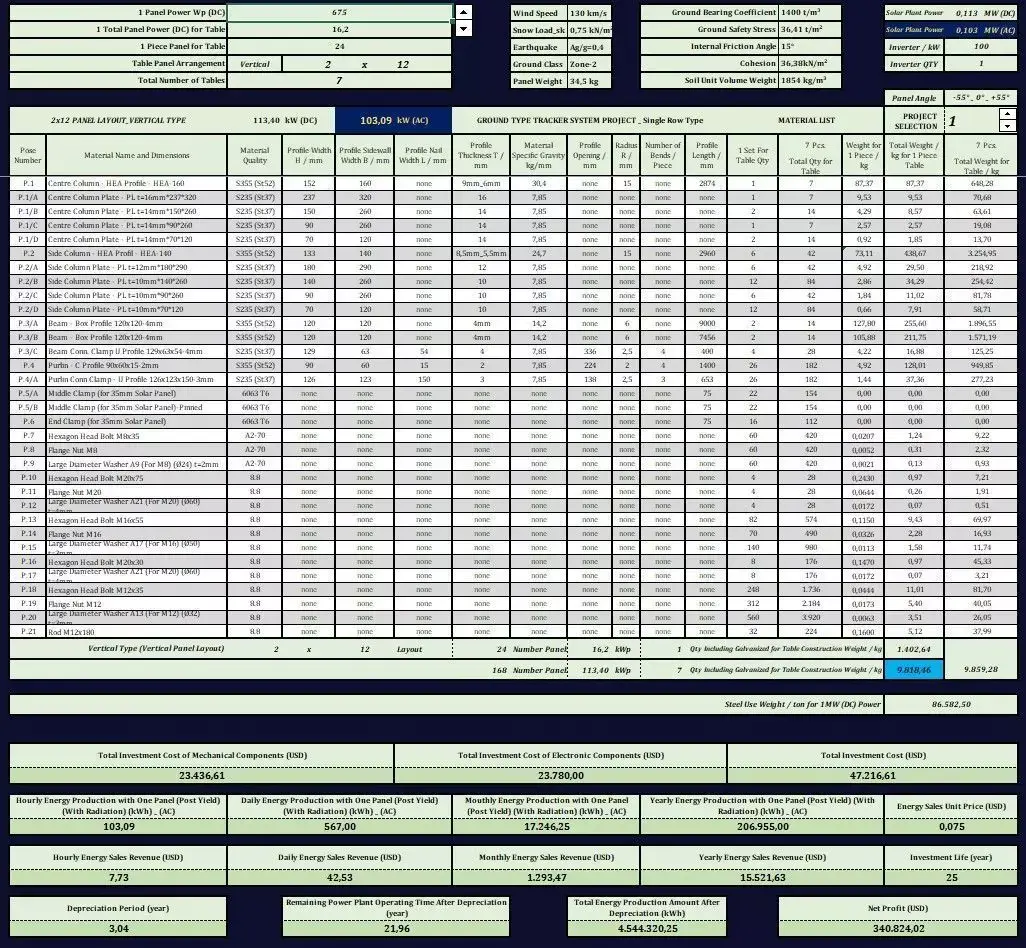Select the Panel Weight value 34,5 kg
The image size is (1026, 948).
click(589, 81)
